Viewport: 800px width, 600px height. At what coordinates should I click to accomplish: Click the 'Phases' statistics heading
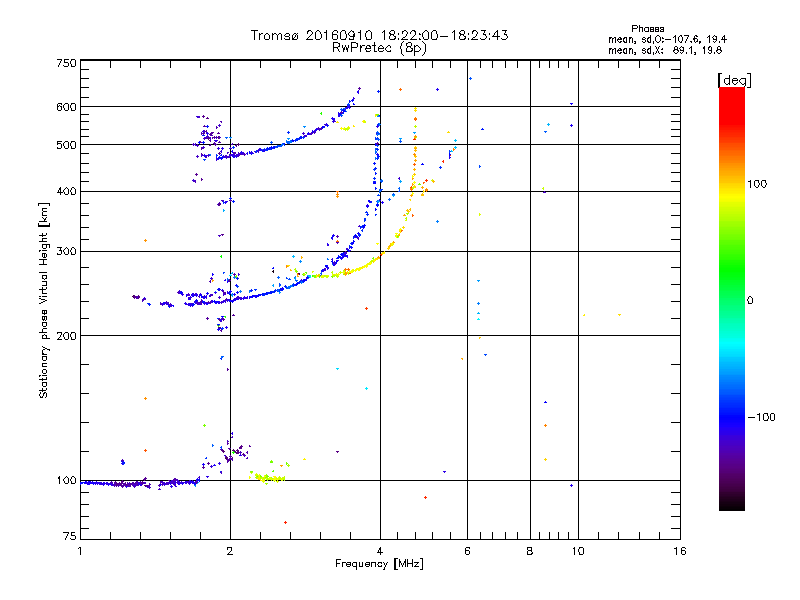647,29
